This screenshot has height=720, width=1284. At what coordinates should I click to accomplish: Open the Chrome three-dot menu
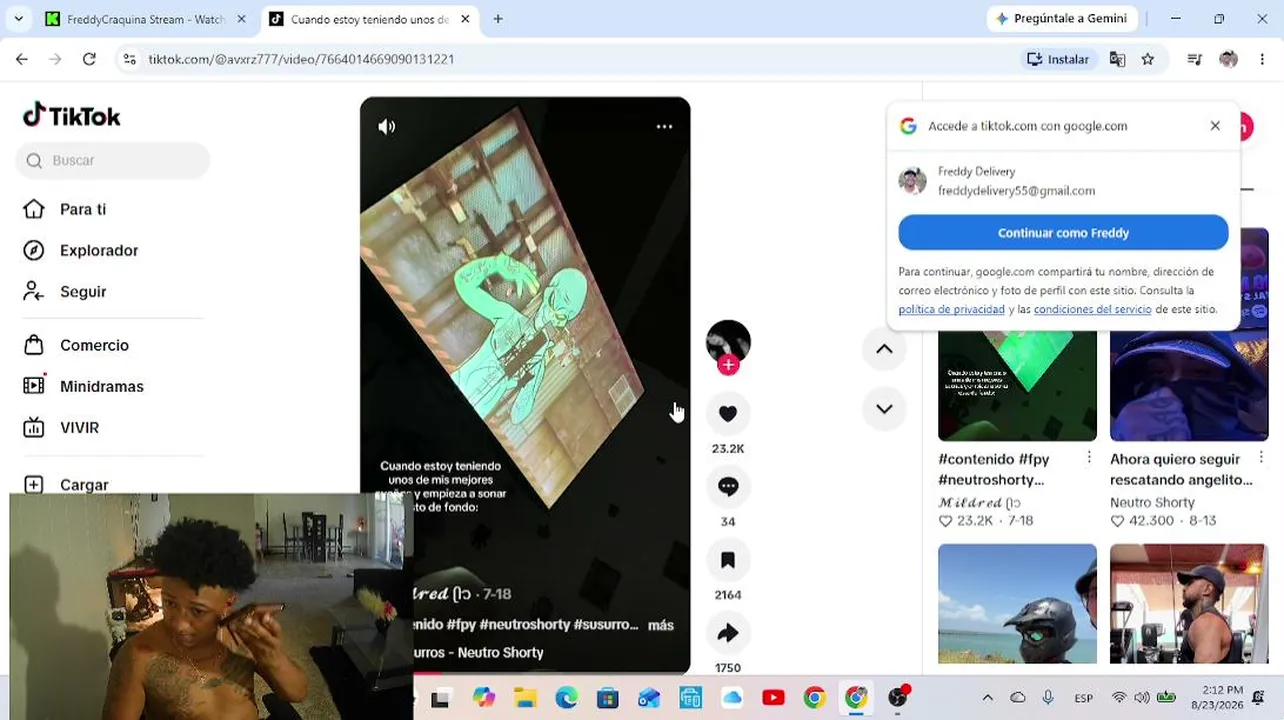pyautogui.click(x=1261, y=59)
